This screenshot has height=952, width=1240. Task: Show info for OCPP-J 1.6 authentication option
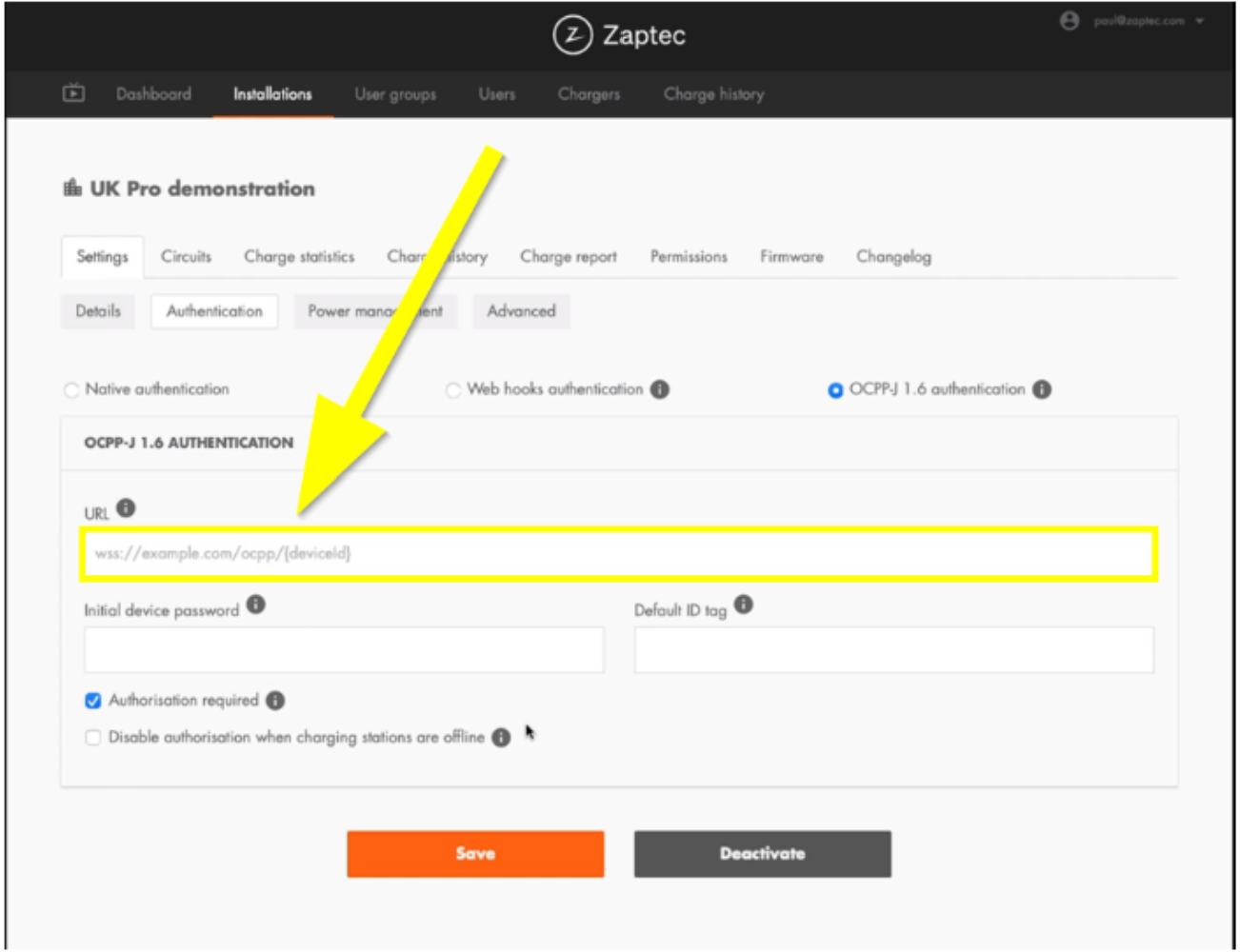click(1042, 389)
